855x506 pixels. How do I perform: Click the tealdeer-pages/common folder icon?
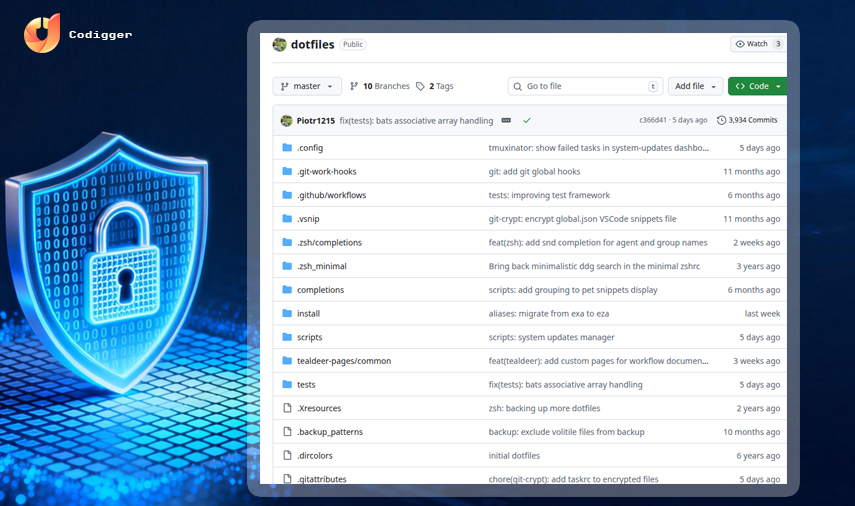tap(287, 360)
